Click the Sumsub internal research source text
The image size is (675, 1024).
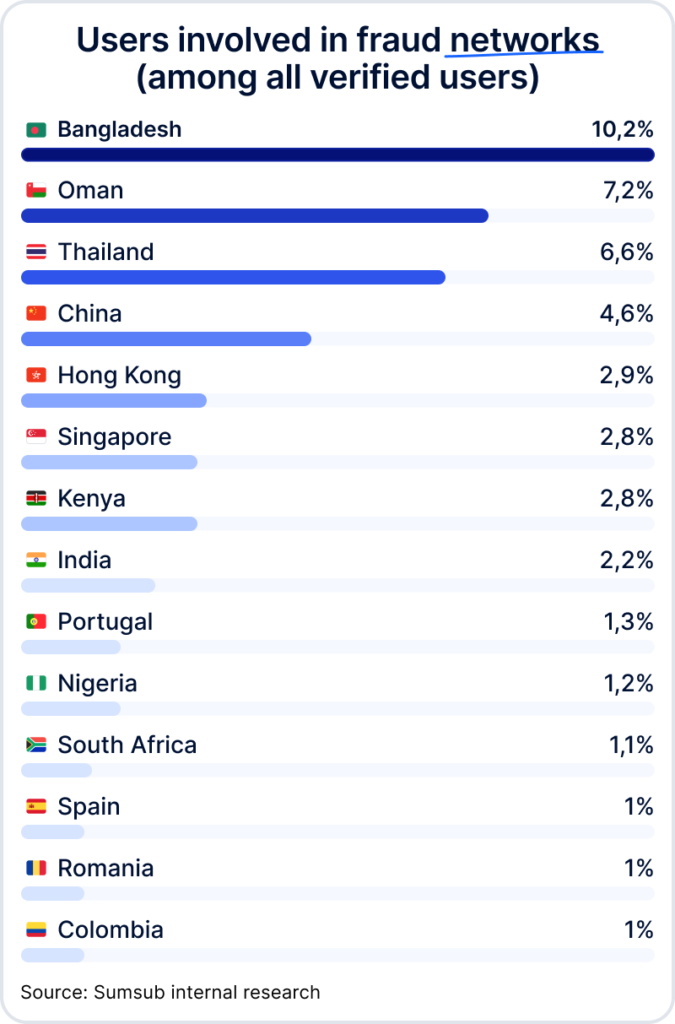(x=170, y=992)
